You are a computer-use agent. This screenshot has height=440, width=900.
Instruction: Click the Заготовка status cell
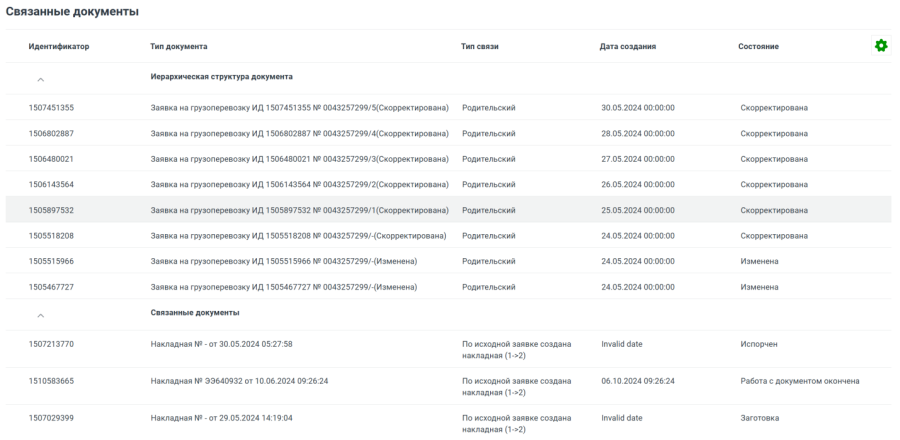(x=759, y=418)
